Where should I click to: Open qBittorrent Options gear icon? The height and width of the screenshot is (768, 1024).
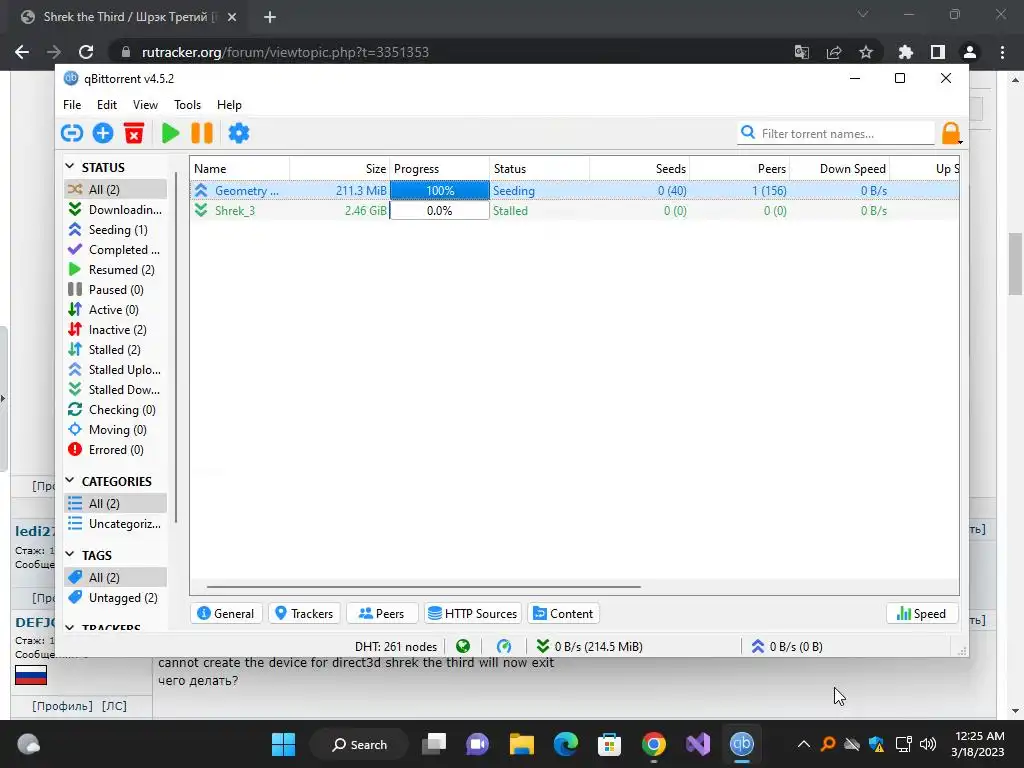click(238, 133)
